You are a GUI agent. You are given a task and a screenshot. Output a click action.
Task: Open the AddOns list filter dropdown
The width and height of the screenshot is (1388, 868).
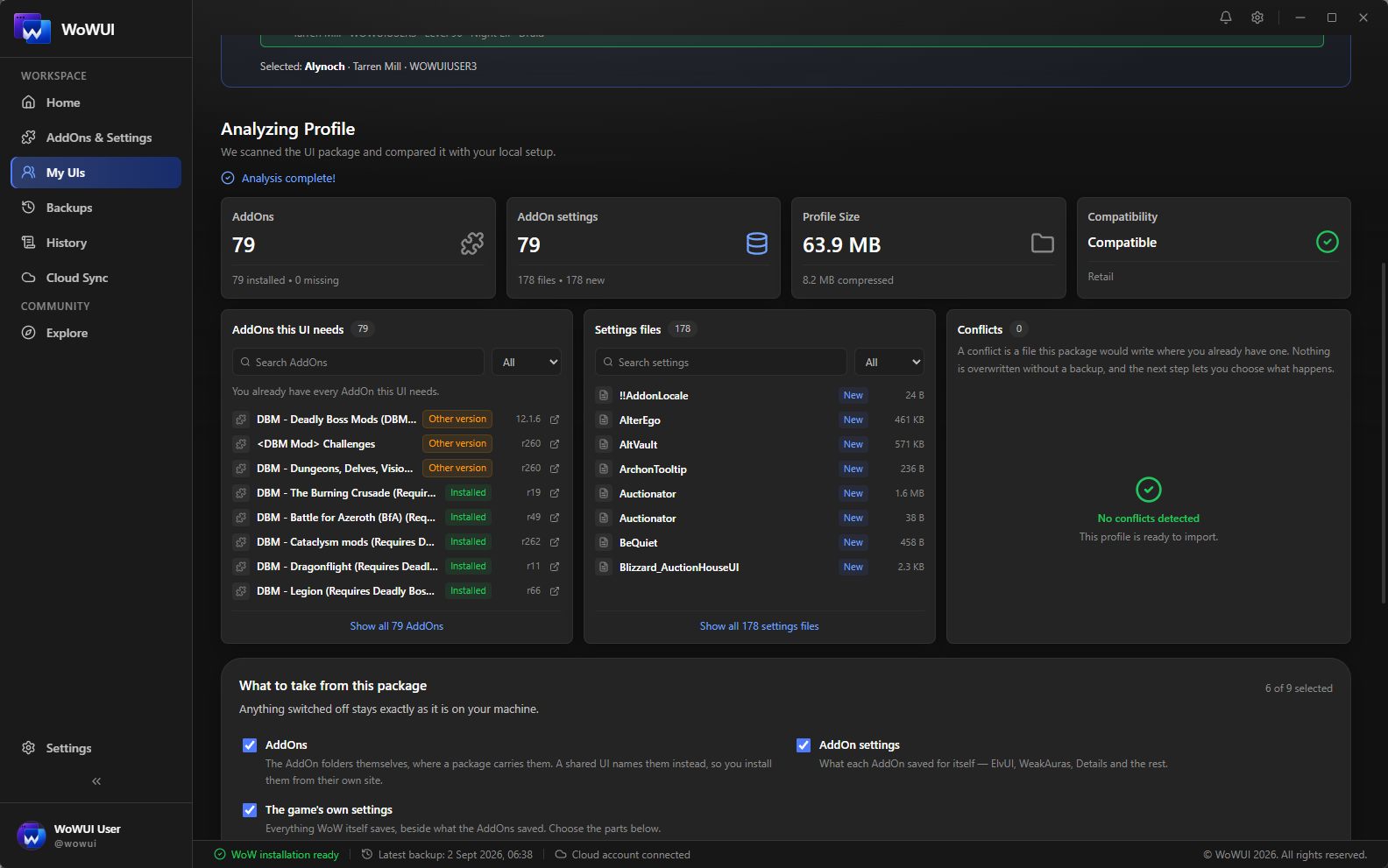(527, 362)
